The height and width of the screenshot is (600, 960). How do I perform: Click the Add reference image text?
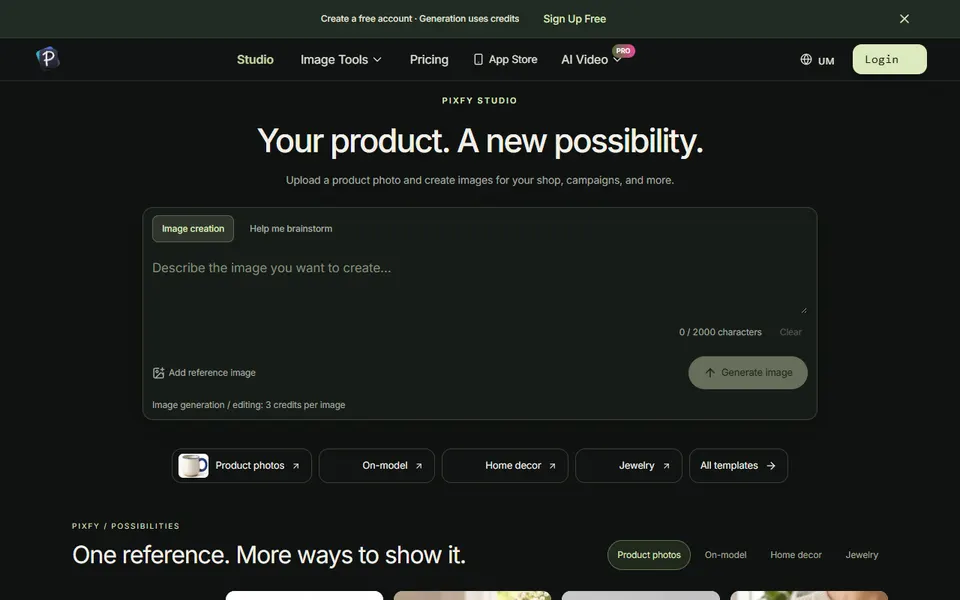pyautogui.click(x=212, y=373)
